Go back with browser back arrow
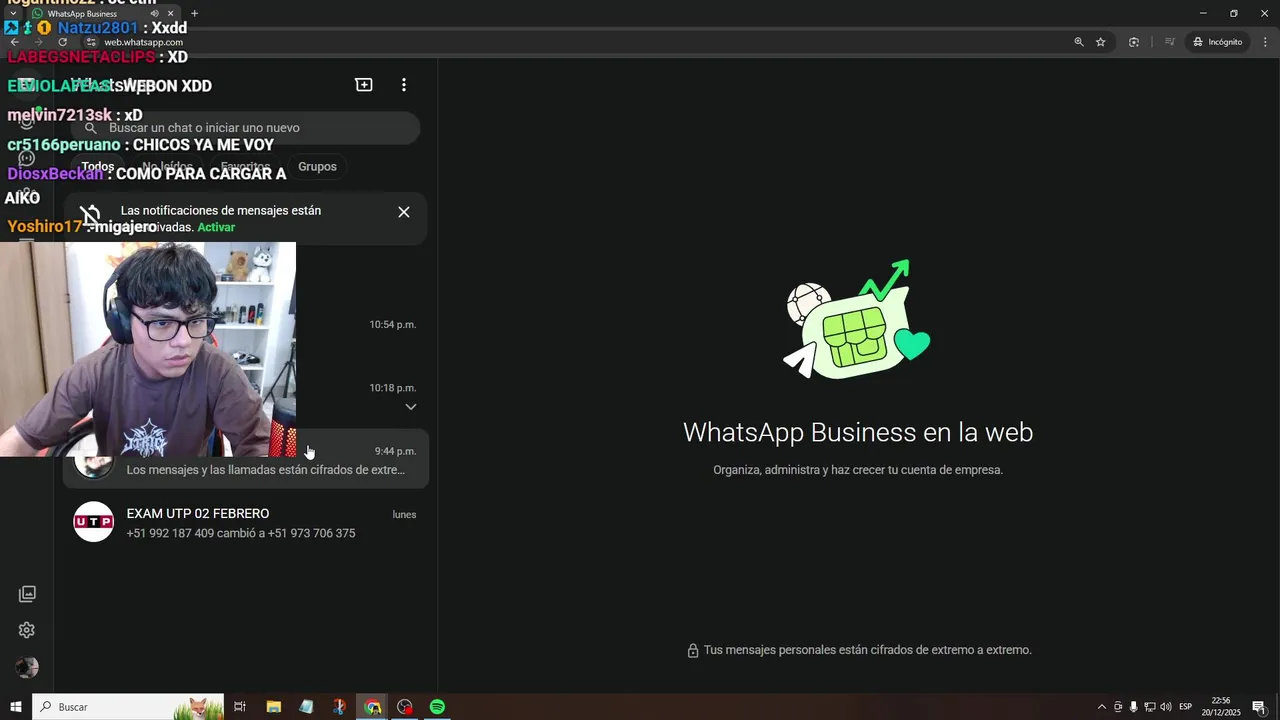 (14, 42)
